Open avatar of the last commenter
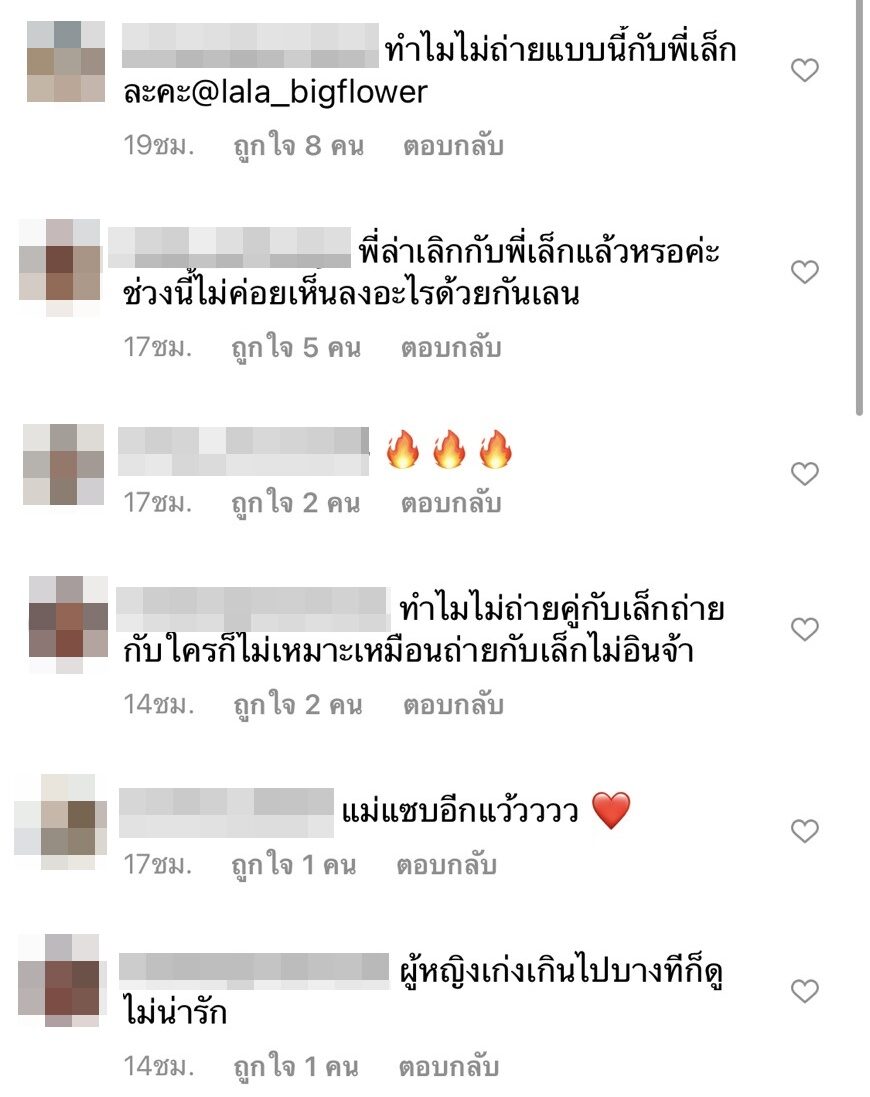870x1097 pixels. tap(59, 979)
